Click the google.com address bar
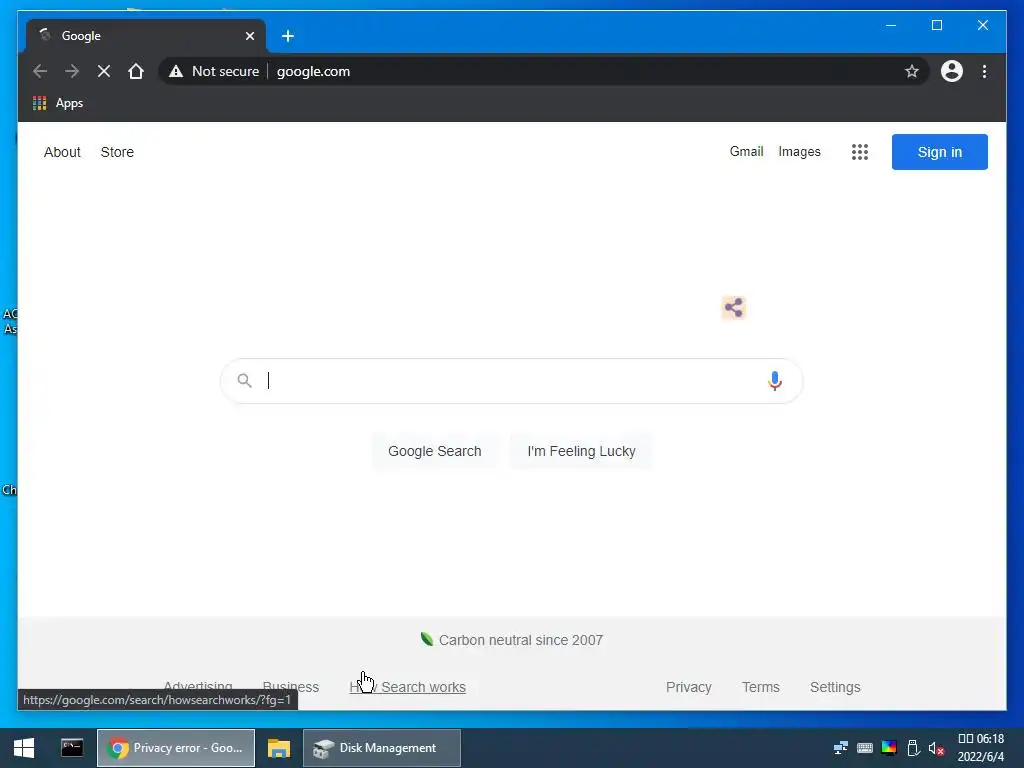The width and height of the screenshot is (1024, 768). click(x=542, y=71)
